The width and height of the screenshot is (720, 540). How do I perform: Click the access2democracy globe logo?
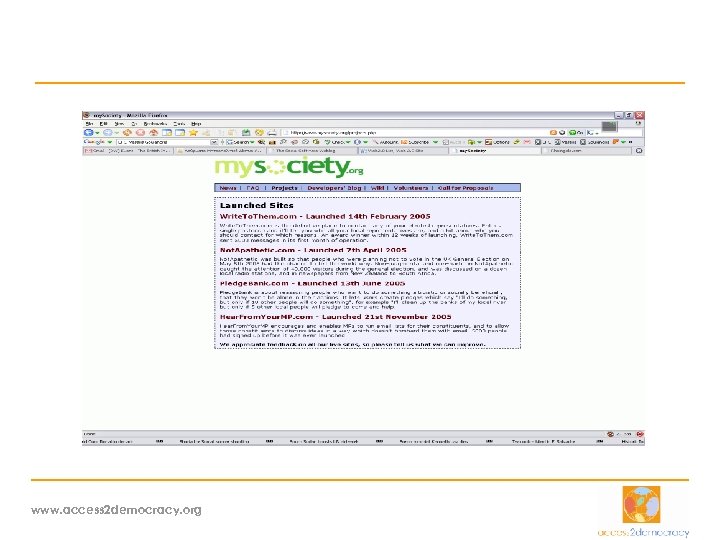tap(641, 504)
